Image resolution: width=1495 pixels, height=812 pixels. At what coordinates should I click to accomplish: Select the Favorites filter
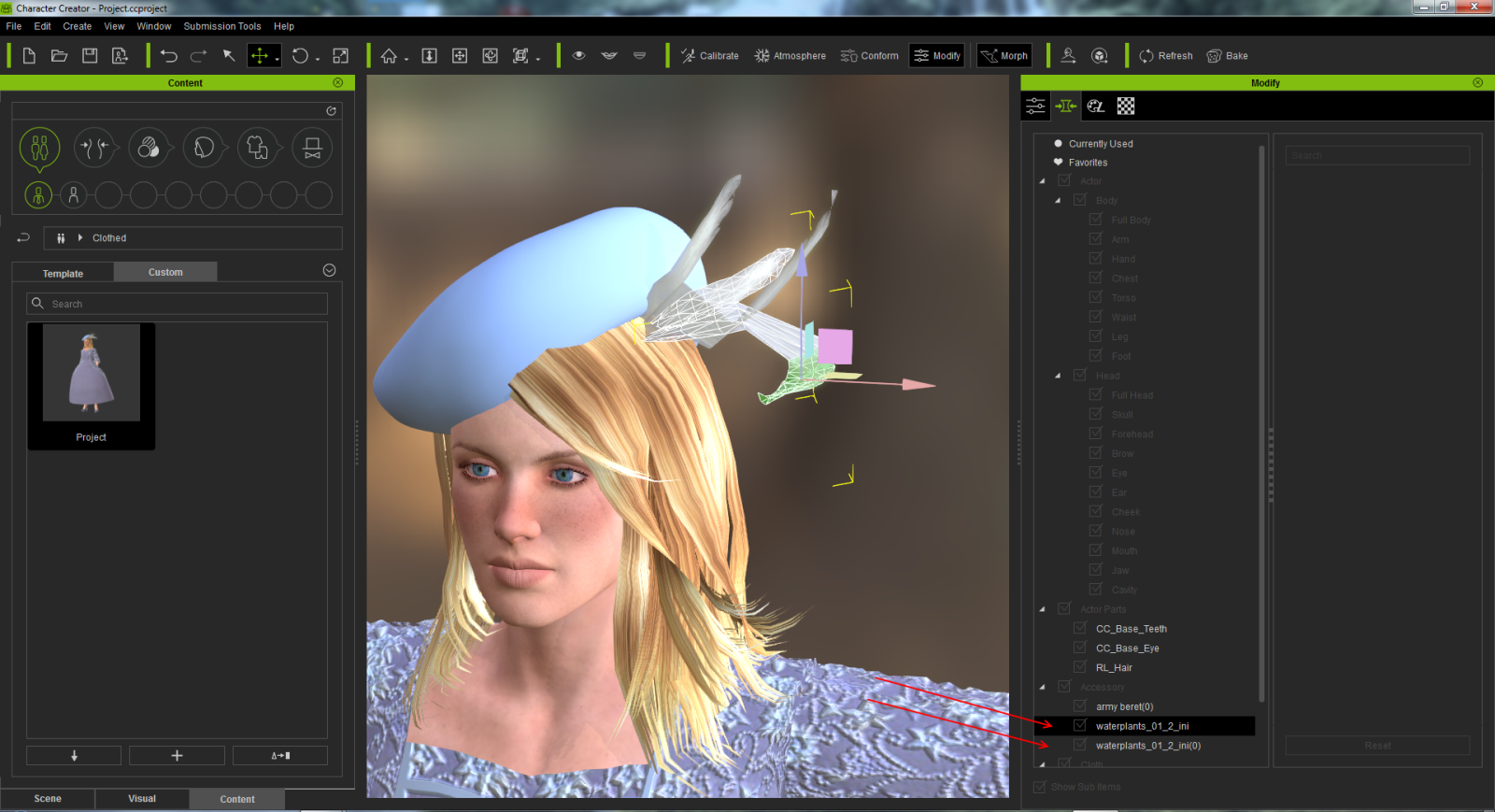click(x=1088, y=163)
